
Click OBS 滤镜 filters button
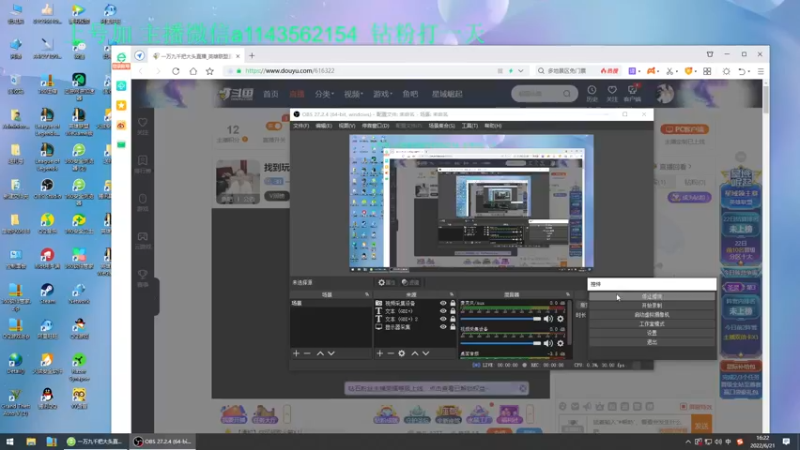tap(410, 282)
